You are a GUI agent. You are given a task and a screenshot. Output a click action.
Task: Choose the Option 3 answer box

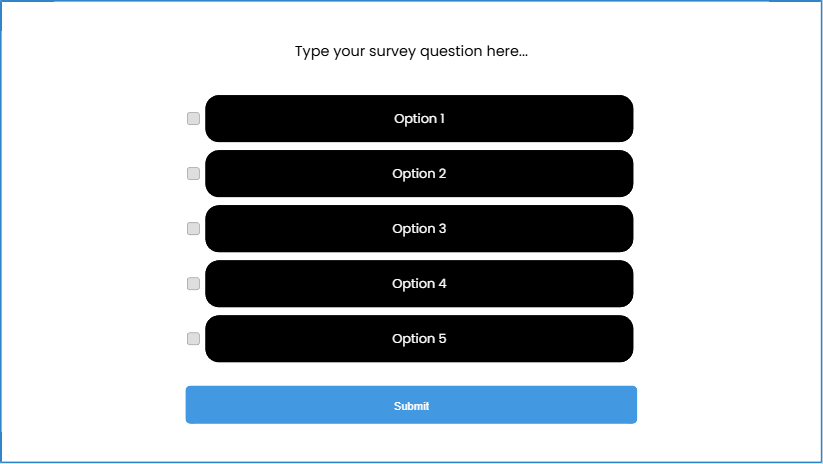[x=419, y=229]
